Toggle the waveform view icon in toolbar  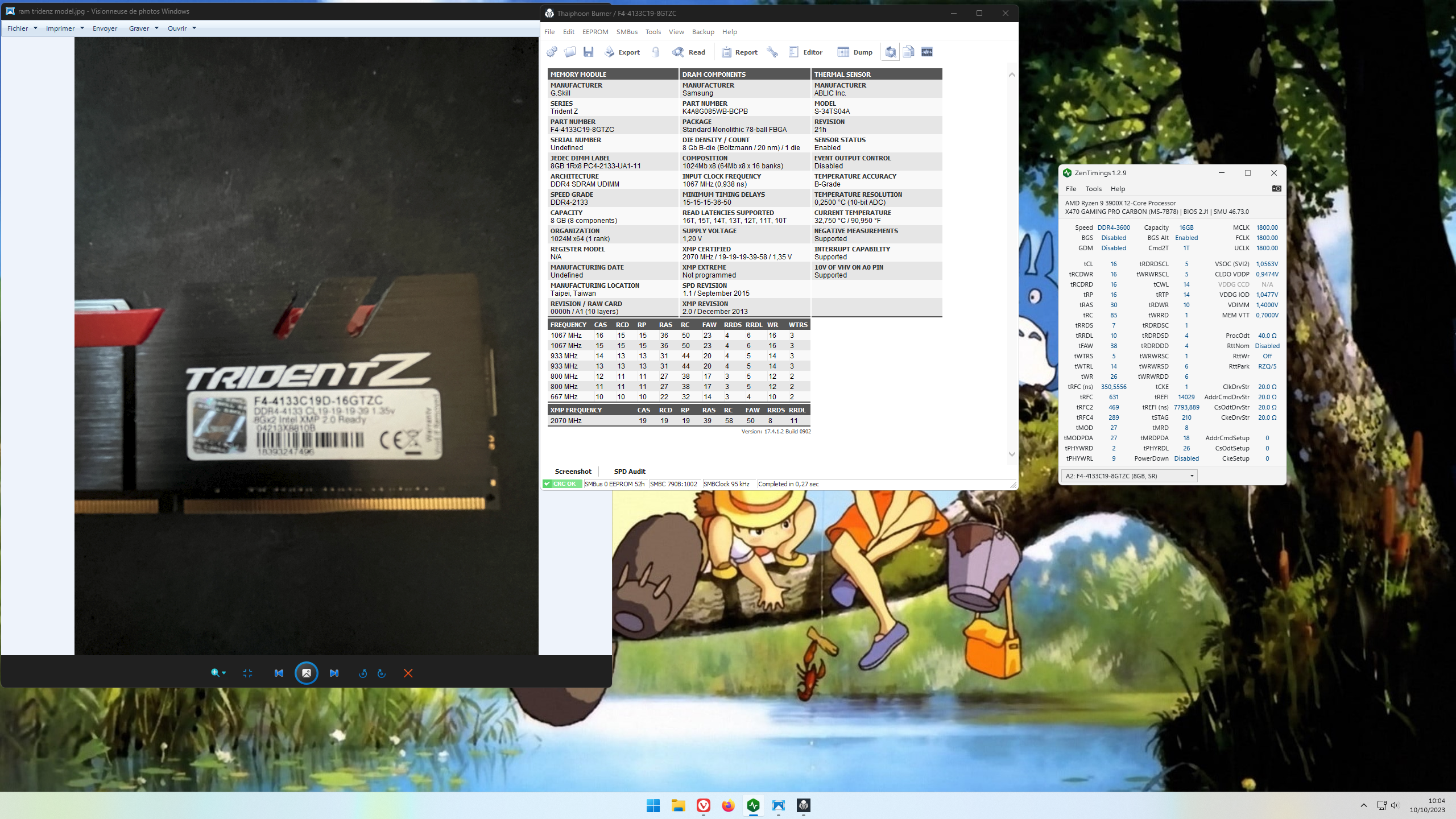(927, 52)
